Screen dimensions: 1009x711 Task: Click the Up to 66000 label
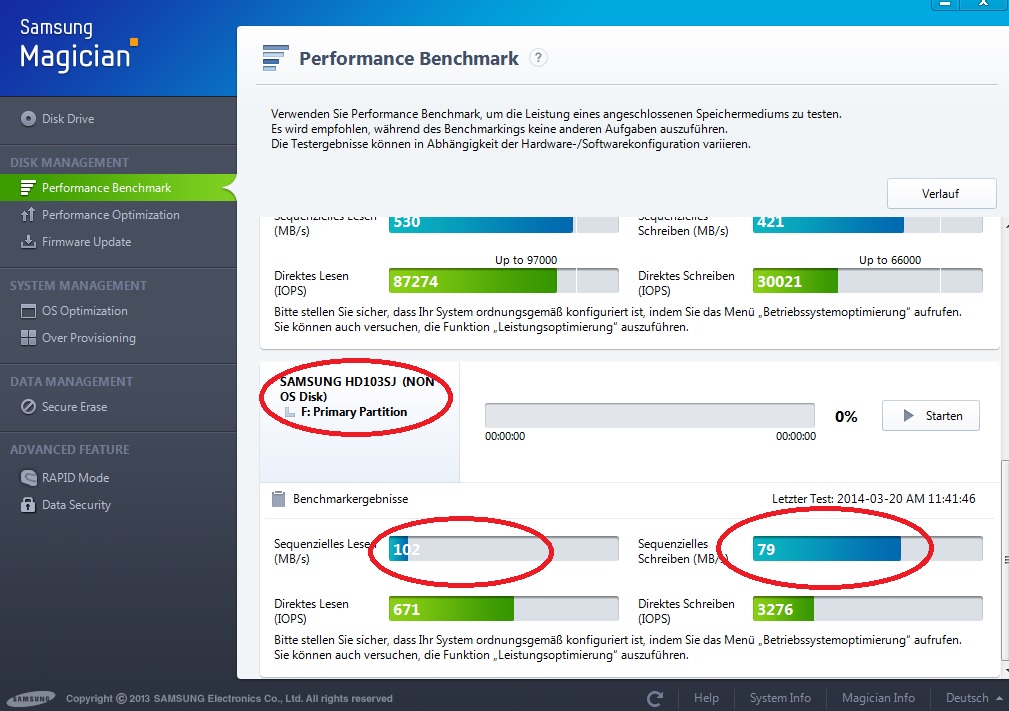coord(890,260)
